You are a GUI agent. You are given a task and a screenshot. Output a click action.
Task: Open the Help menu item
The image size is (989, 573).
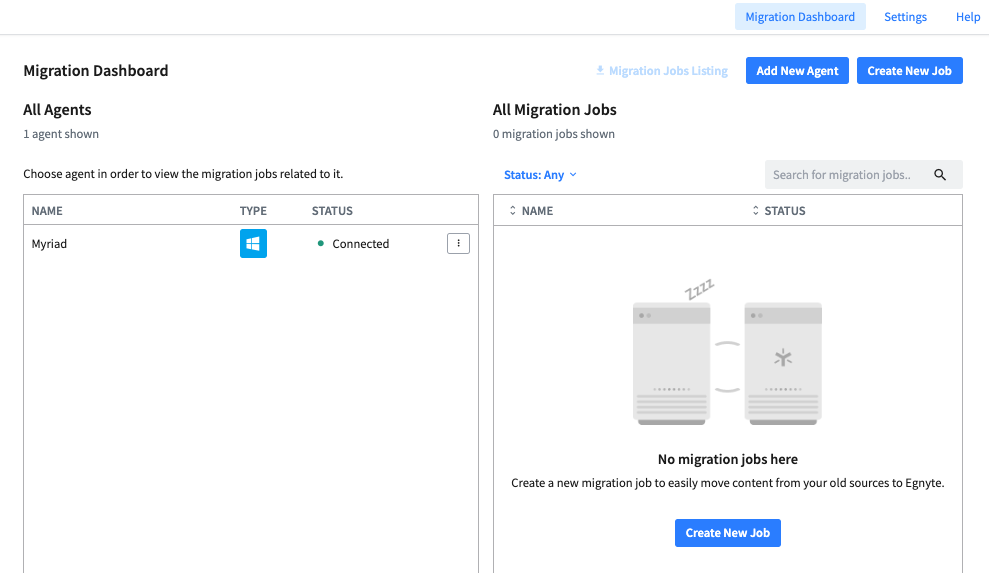[968, 17]
